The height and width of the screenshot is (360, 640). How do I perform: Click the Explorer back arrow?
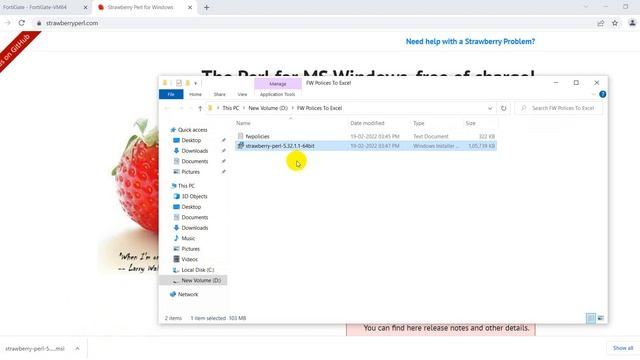click(x=167, y=108)
